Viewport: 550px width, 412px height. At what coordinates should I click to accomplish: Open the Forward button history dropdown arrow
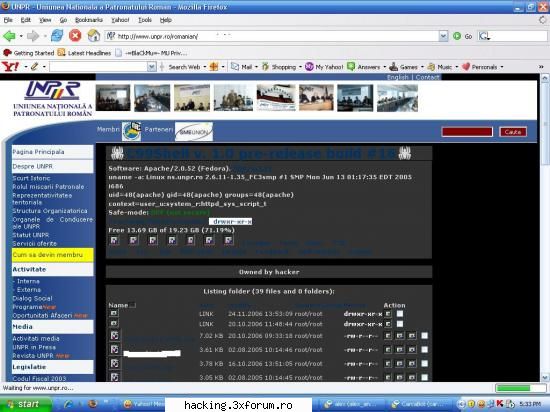click(x=45, y=36)
